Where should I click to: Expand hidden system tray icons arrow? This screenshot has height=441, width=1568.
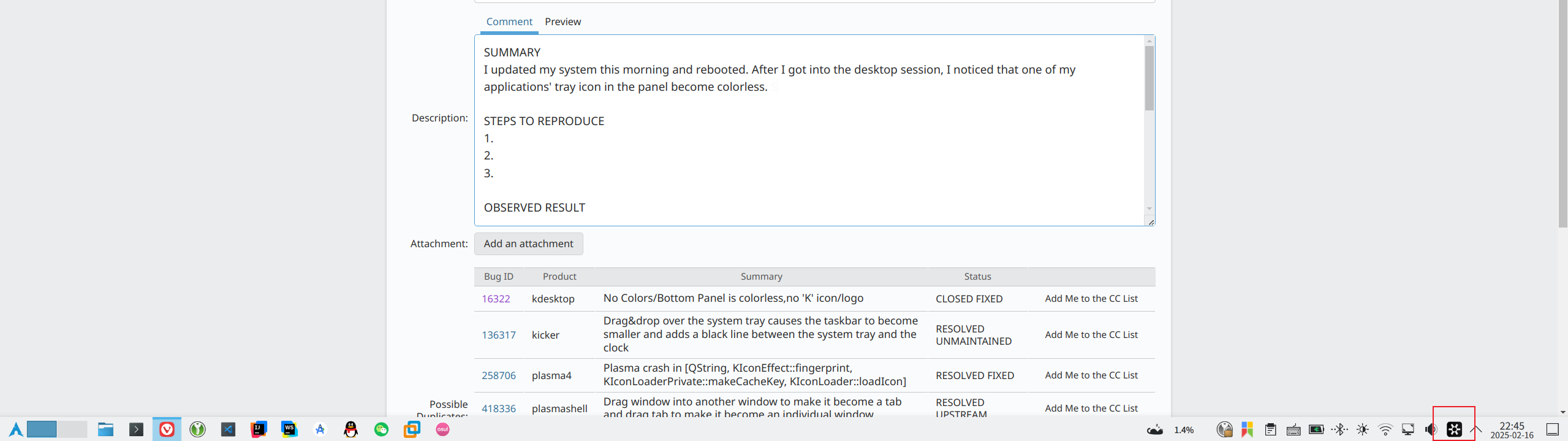pos(1475,429)
